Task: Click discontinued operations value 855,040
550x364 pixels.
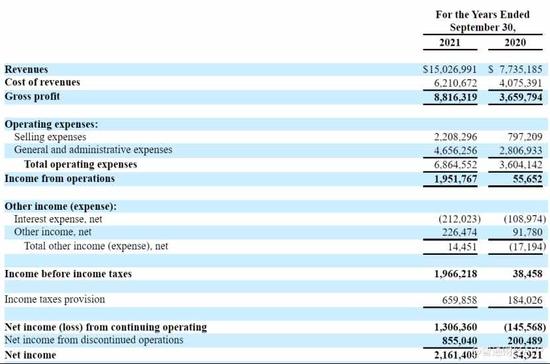Action: 459,341
